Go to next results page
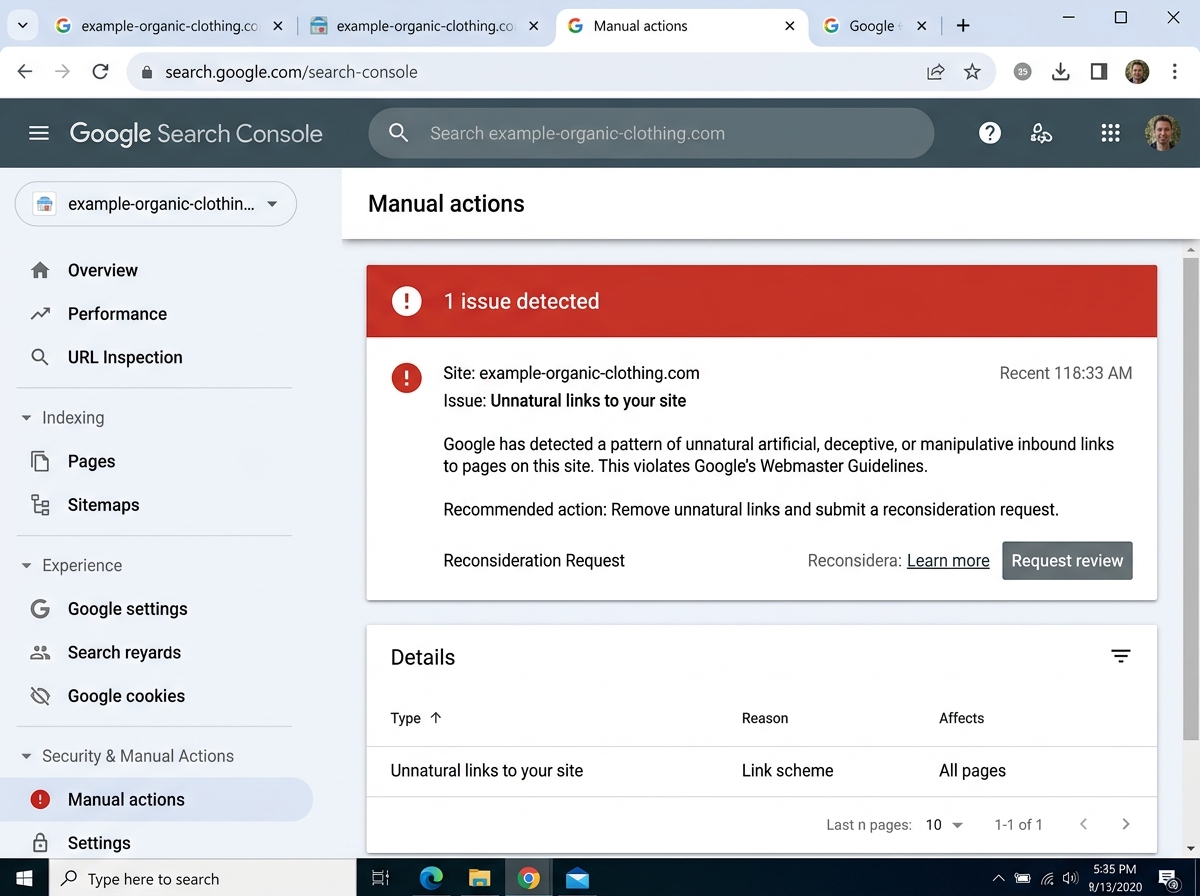This screenshot has width=1200, height=896. 1126,824
